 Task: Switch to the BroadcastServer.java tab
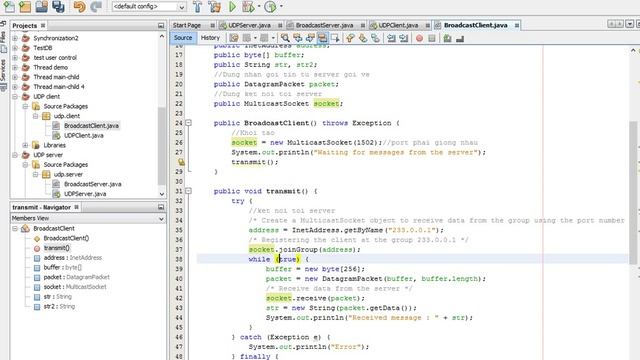(x=324, y=25)
